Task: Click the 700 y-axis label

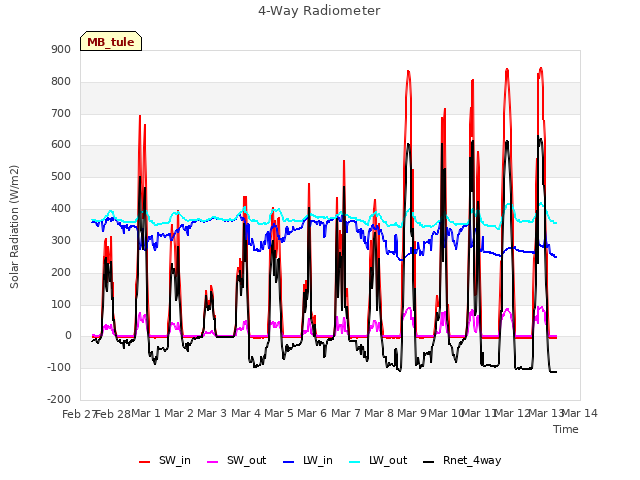Action: pos(61,113)
